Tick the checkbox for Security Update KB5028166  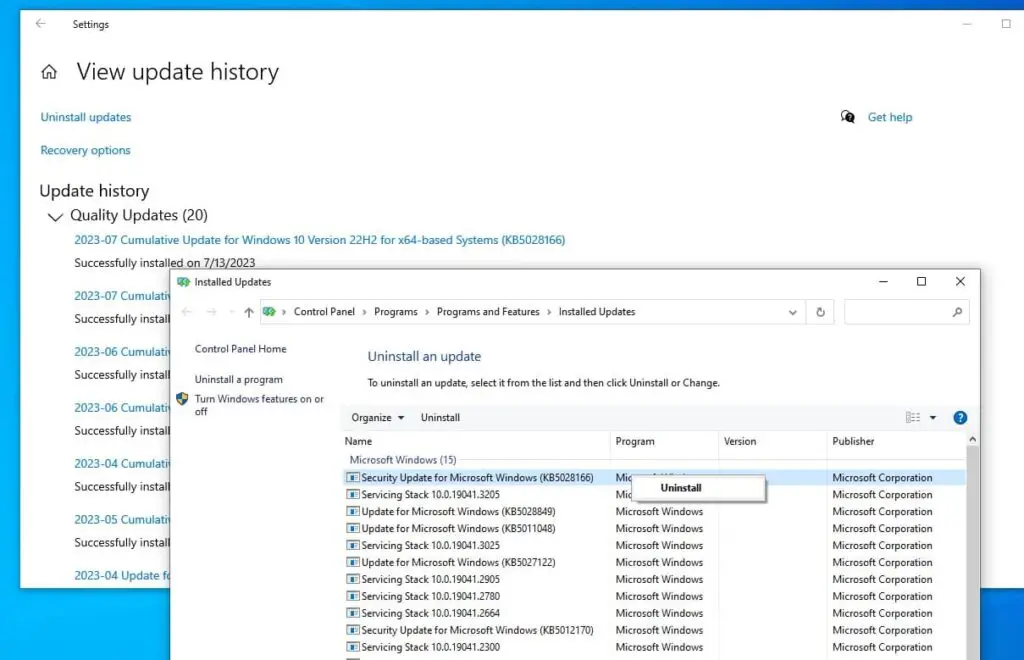tap(351, 477)
